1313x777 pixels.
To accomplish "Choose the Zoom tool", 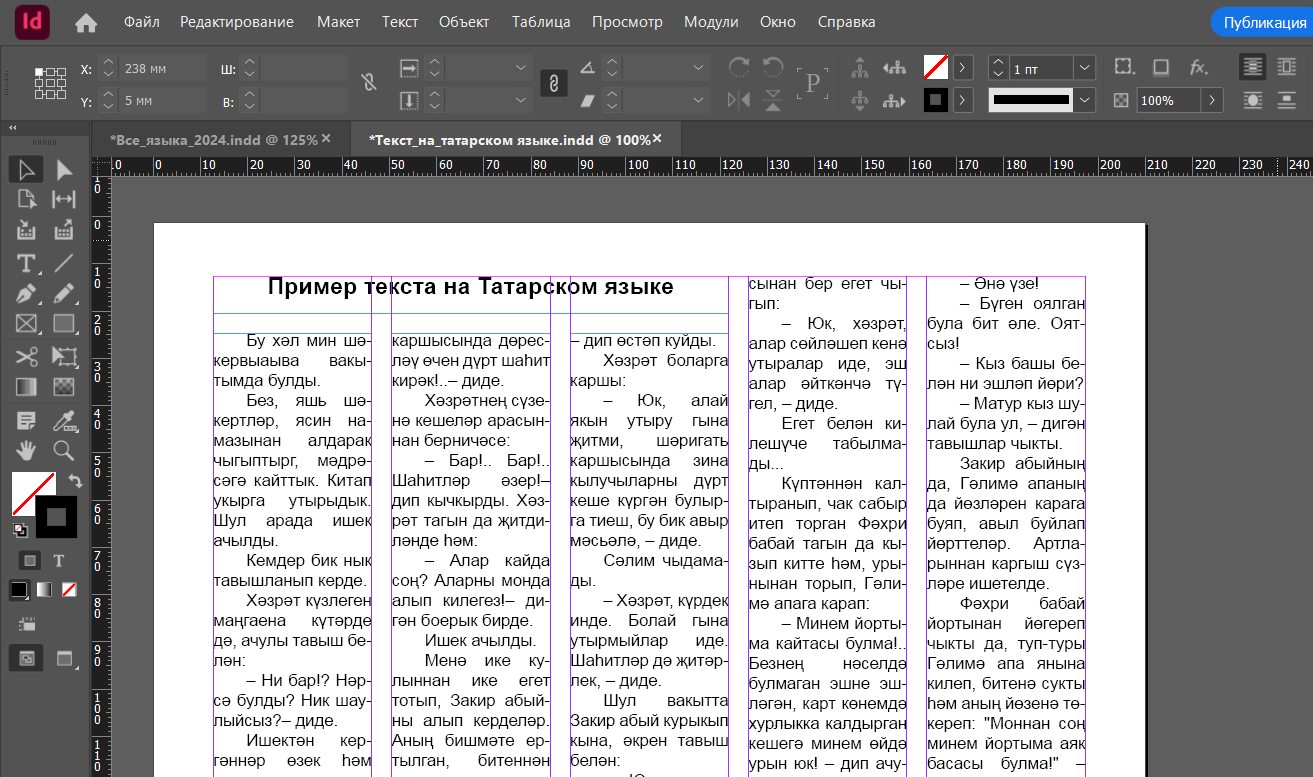I will pyautogui.click(x=64, y=450).
